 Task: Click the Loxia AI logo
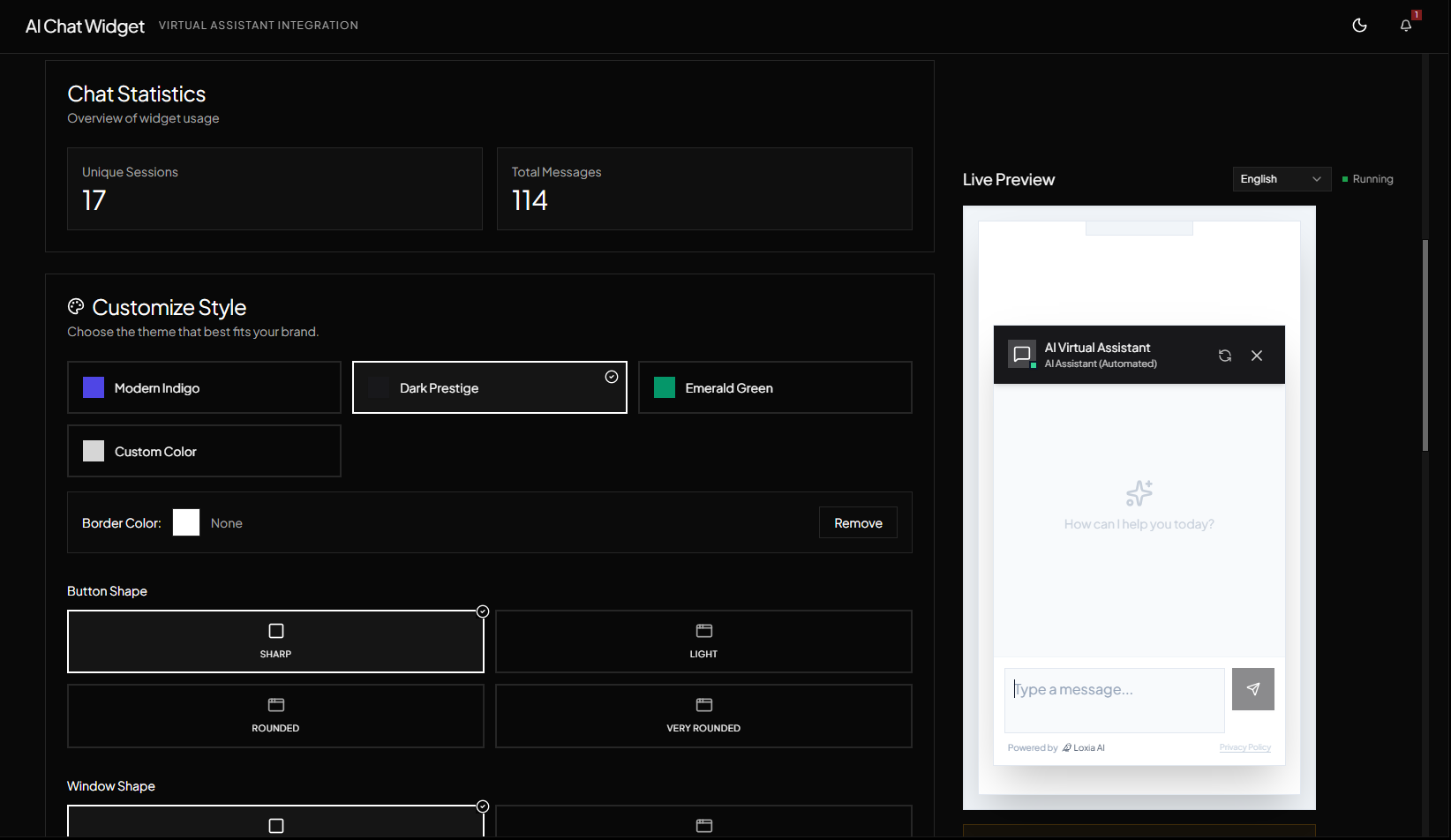point(1083,747)
